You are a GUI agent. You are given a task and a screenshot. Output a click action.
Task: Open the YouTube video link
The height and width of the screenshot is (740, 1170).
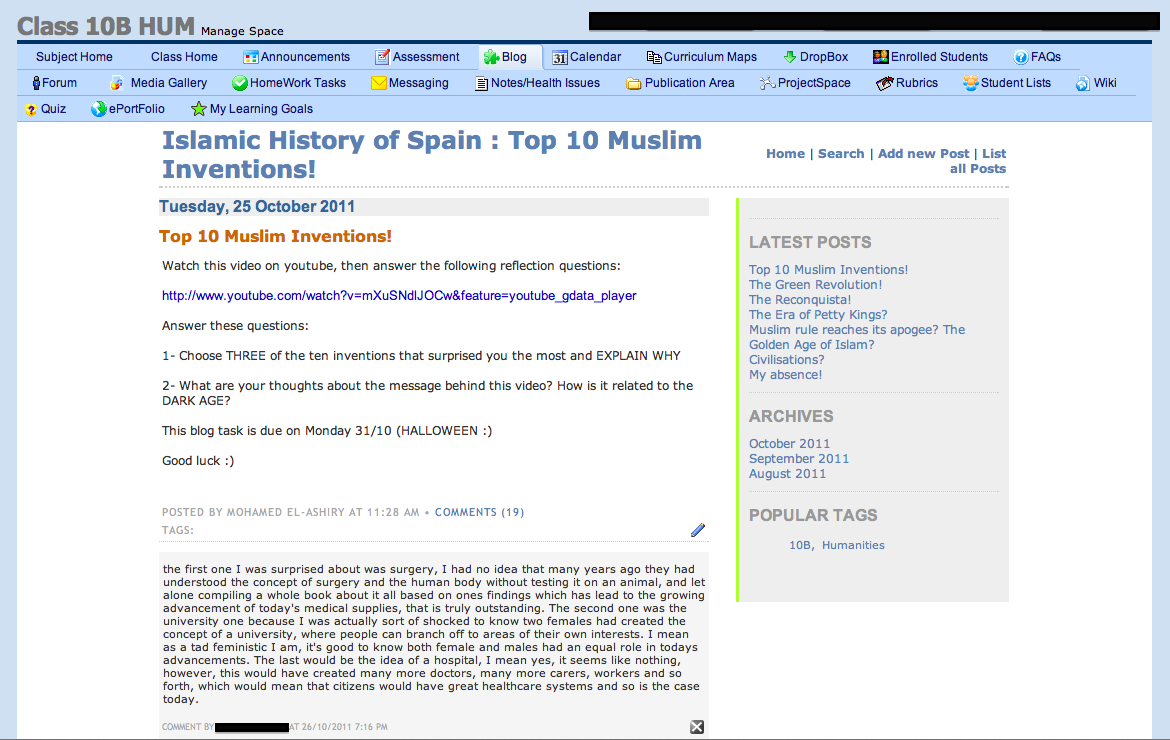(x=399, y=296)
